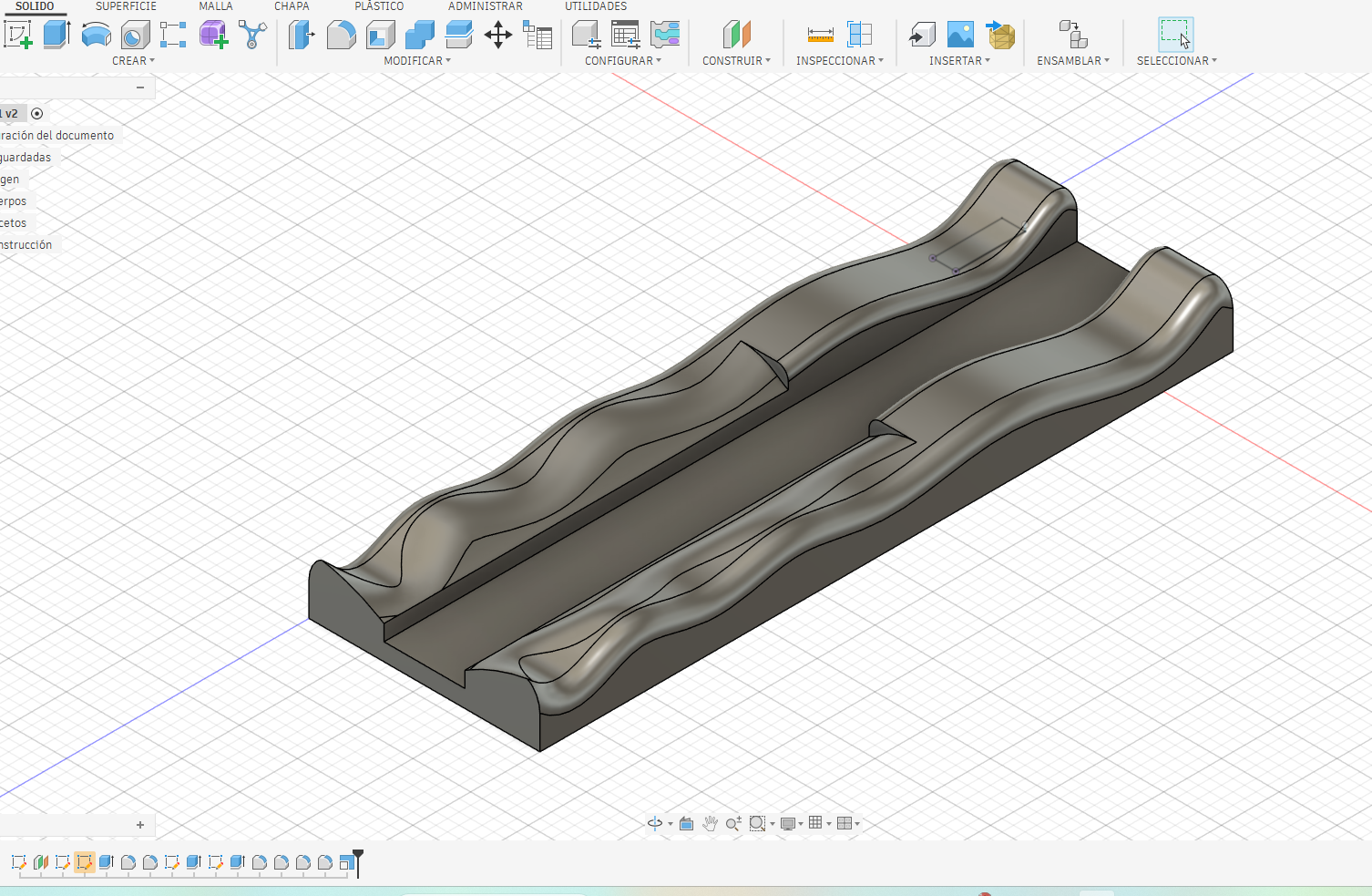
Task: Select the Press Pull tool
Action: 302,35
